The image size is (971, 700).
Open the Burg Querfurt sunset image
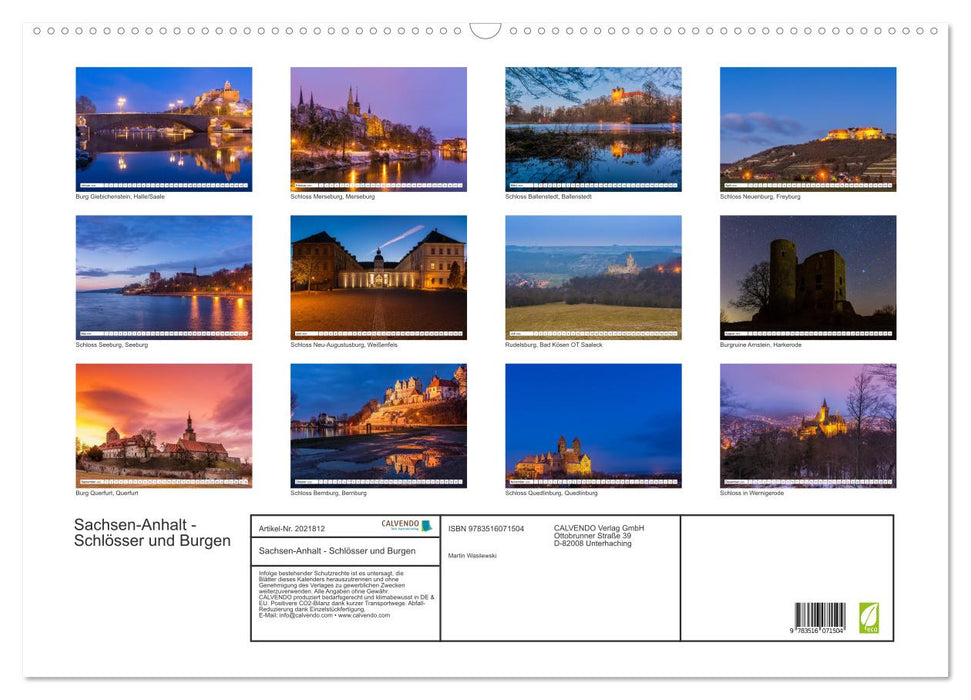tap(164, 425)
